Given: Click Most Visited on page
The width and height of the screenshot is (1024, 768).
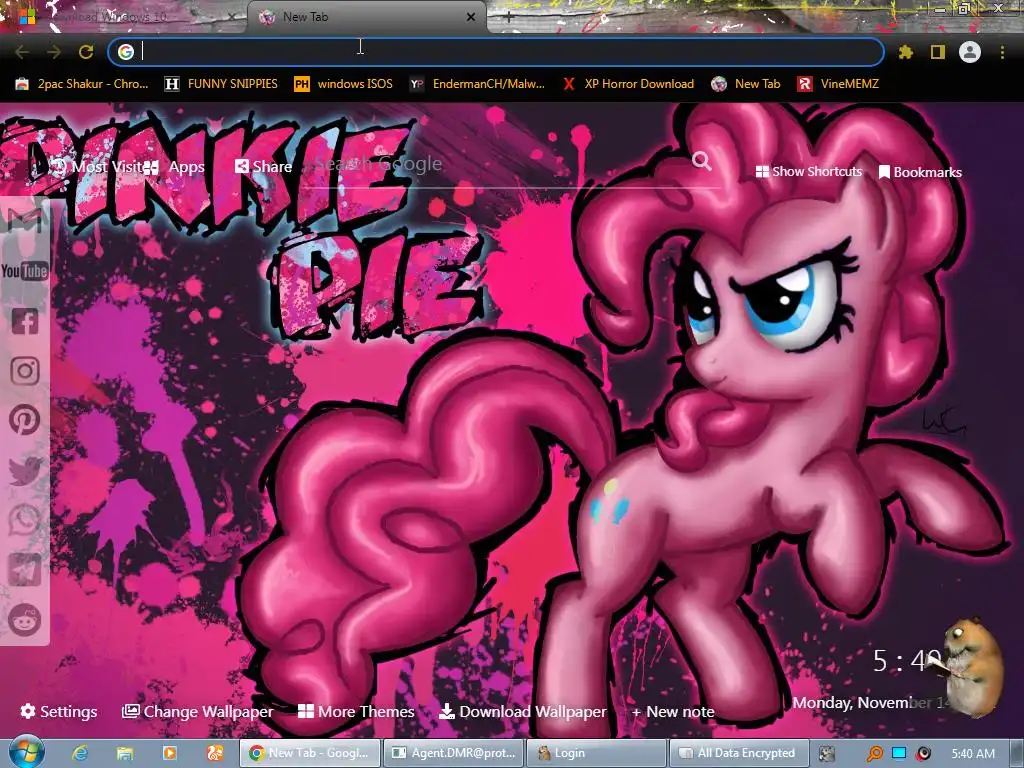Looking at the screenshot, I should tap(96, 167).
